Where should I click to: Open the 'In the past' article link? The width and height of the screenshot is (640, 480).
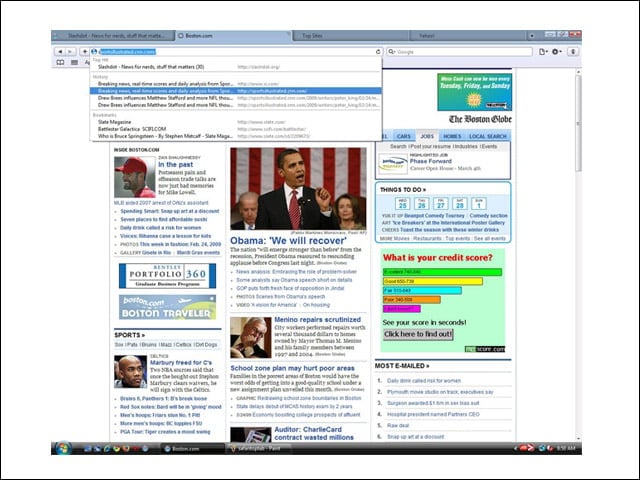[x=176, y=164]
